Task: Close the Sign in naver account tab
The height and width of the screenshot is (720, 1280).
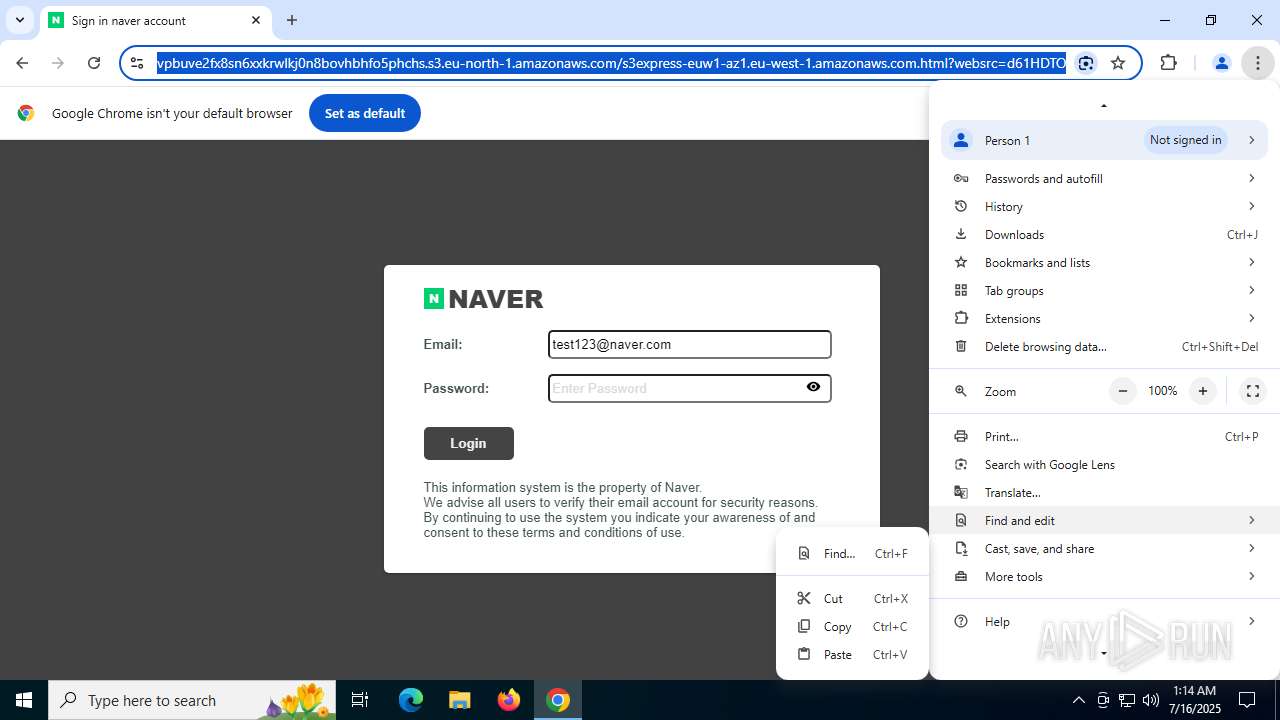Action: (x=256, y=20)
